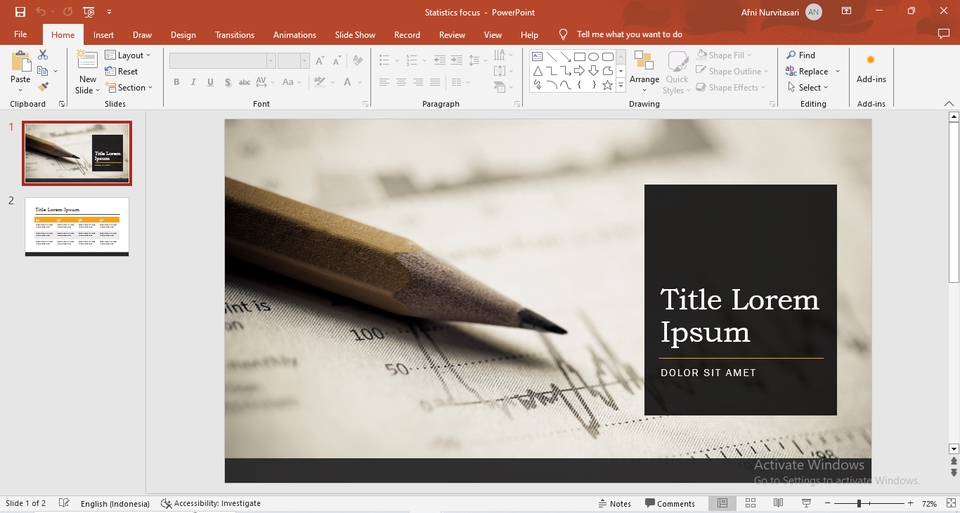Toggle Italic formatting
The image size is (960, 513).
point(193,82)
